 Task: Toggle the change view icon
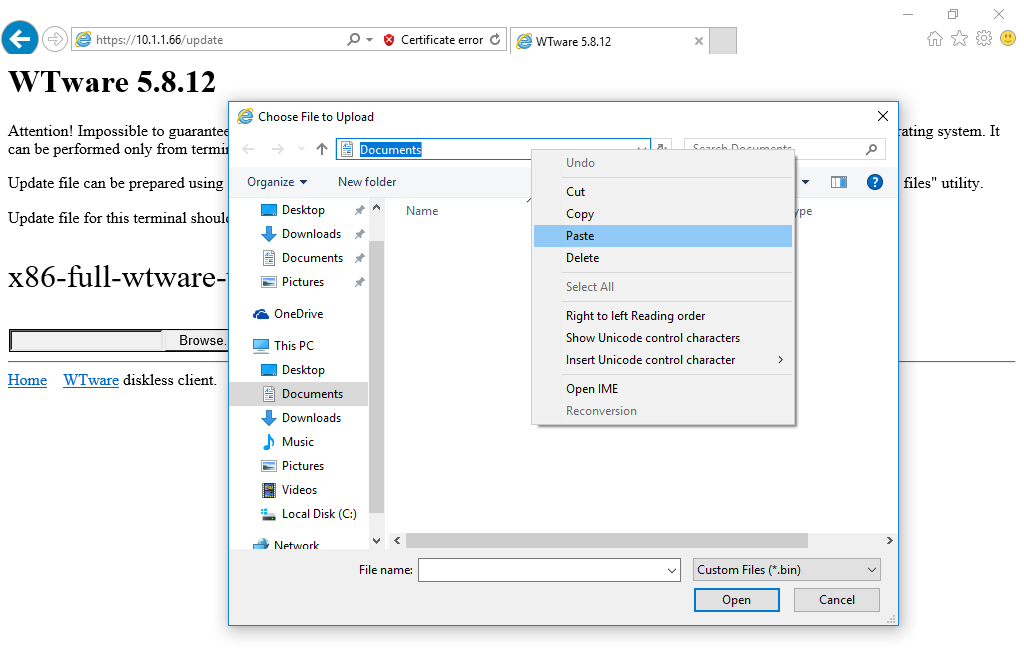pyautogui.click(x=838, y=181)
